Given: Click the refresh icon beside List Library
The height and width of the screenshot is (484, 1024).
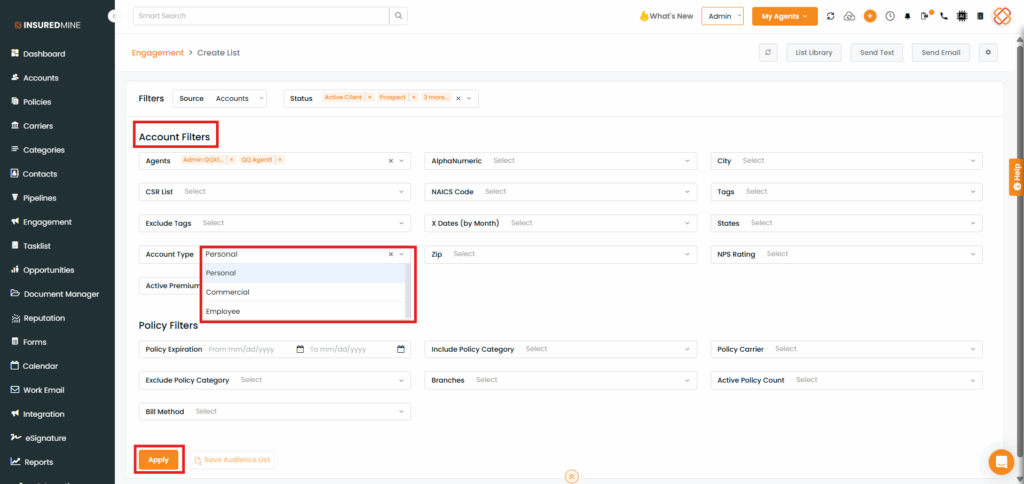Looking at the screenshot, I should click(x=768, y=52).
